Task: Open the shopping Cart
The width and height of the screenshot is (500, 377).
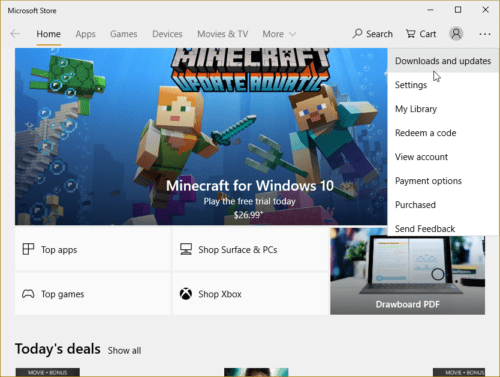Action: tap(421, 34)
